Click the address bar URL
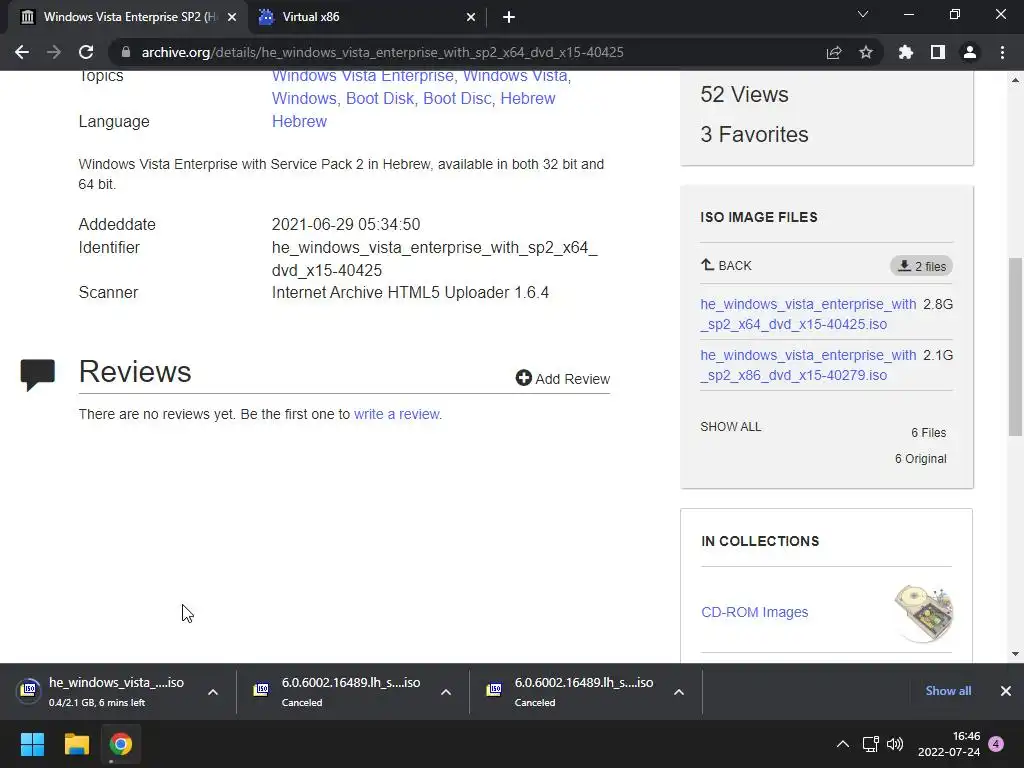The height and width of the screenshot is (768, 1024). (382, 52)
